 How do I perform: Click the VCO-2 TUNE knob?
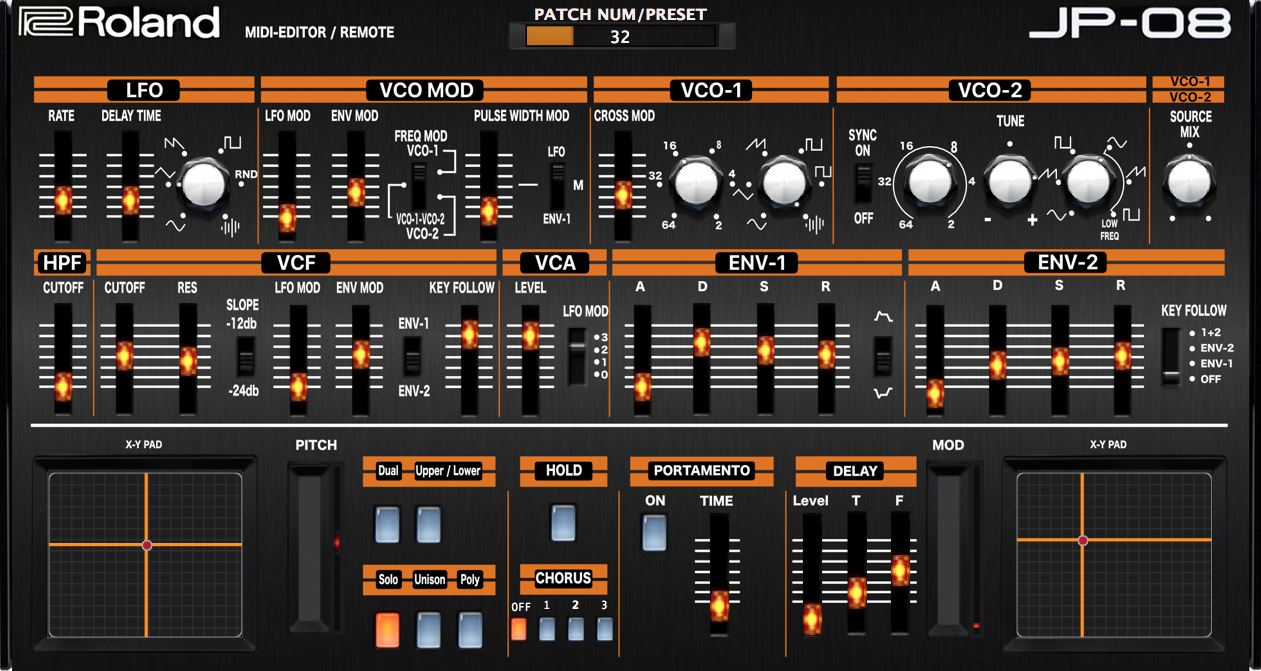1009,182
